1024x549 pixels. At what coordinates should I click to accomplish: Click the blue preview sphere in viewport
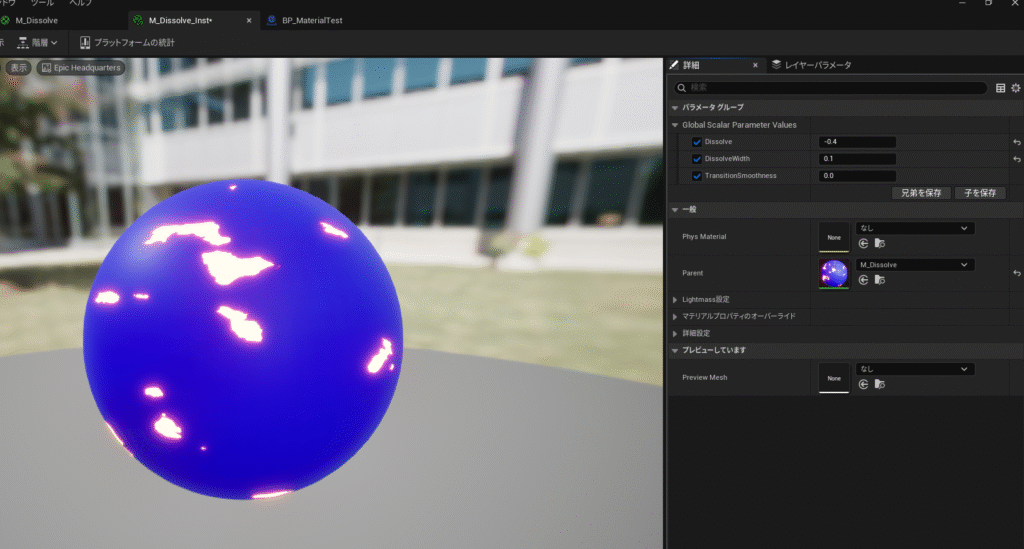point(243,339)
